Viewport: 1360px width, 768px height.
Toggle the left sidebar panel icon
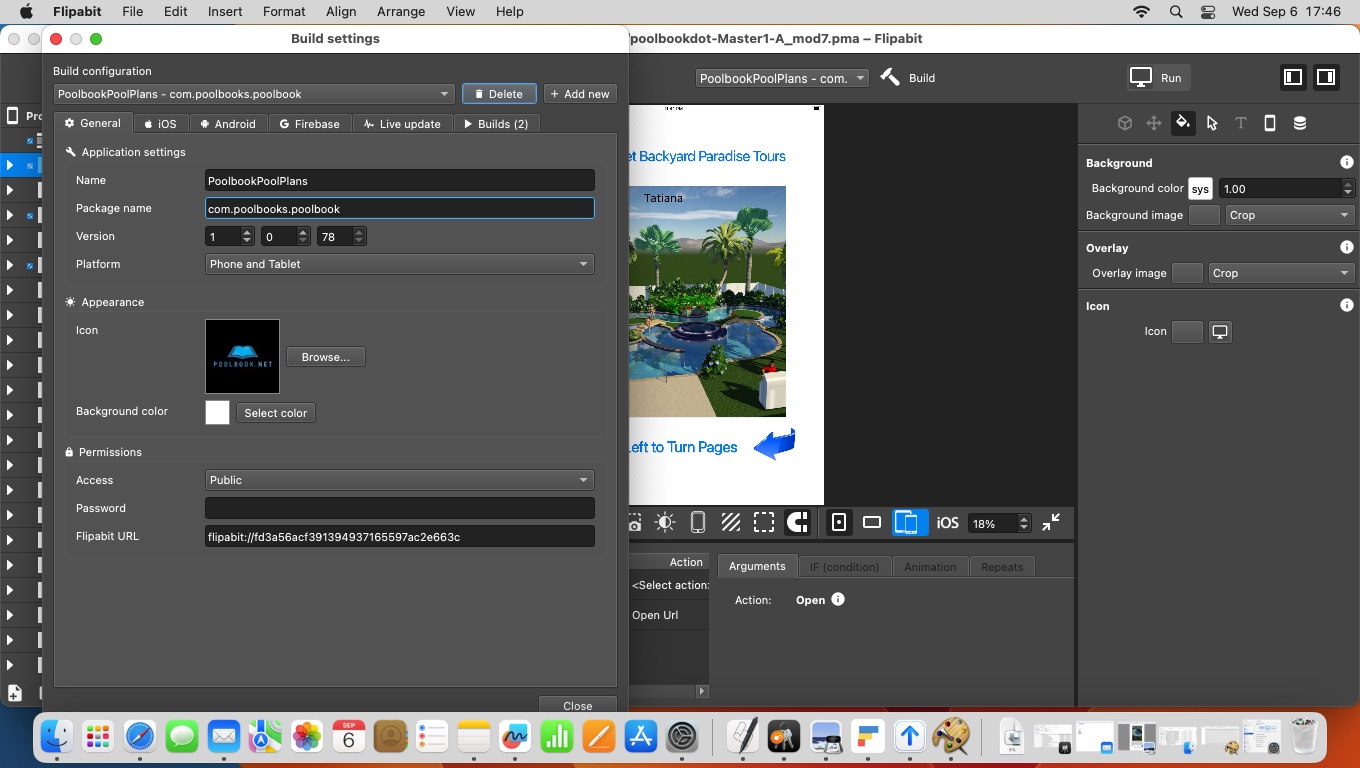click(1293, 77)
